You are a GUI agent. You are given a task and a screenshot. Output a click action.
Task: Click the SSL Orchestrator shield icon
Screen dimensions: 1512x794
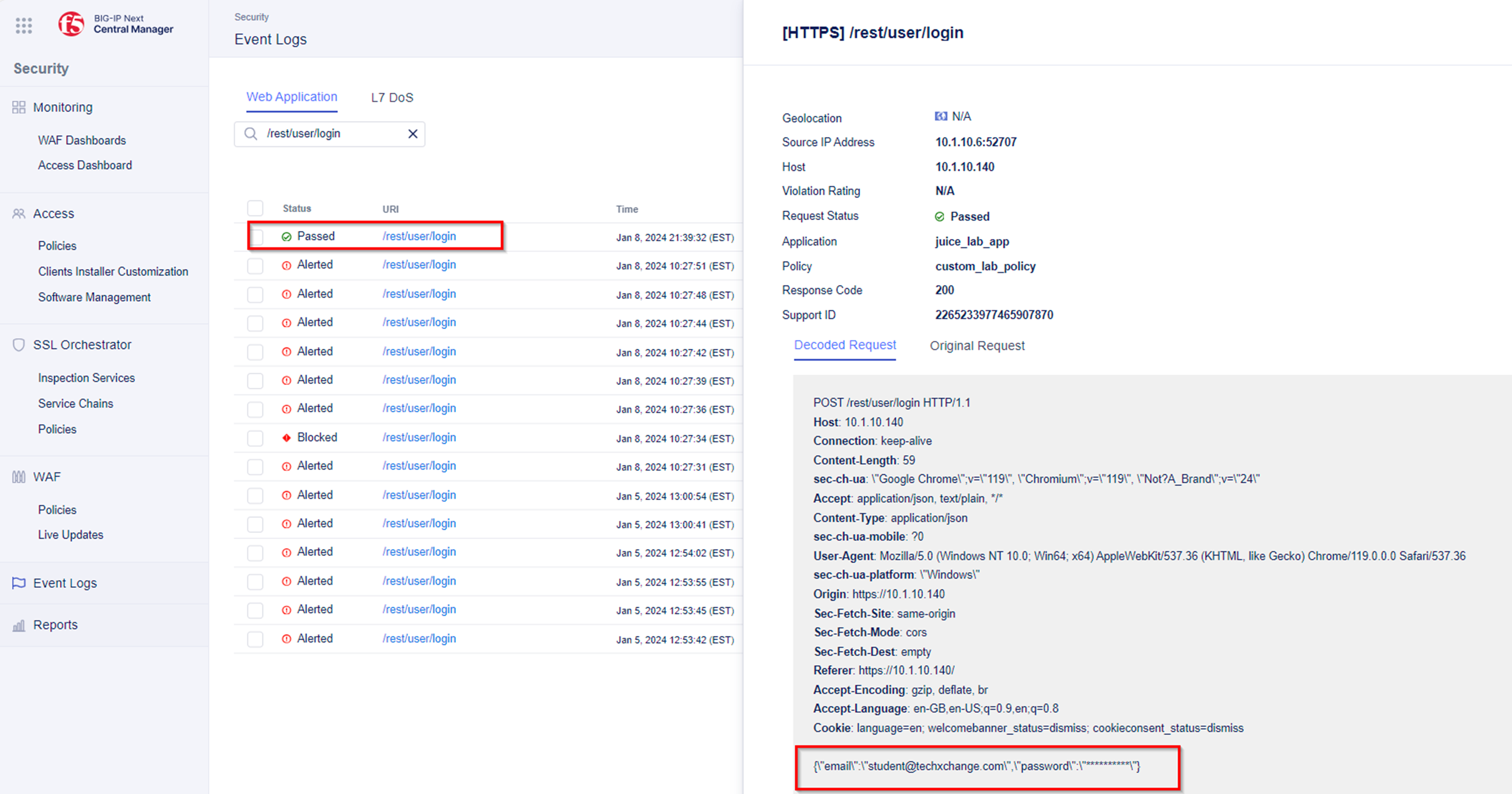pyautogui.click(x=19, y=345)
